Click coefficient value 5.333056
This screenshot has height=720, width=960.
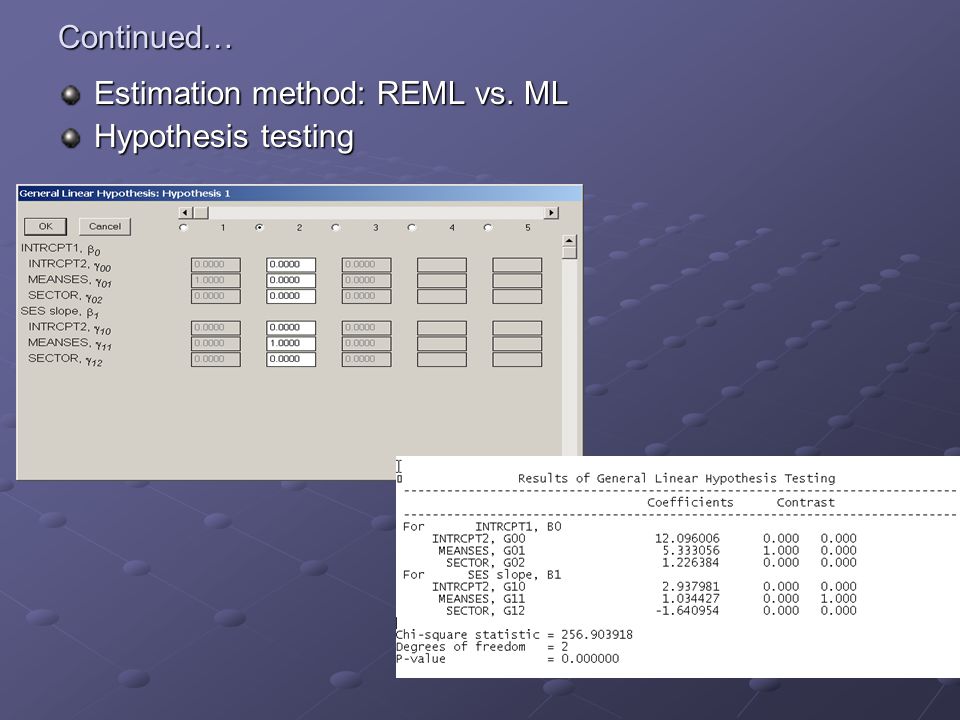click(x=691, y=550)
